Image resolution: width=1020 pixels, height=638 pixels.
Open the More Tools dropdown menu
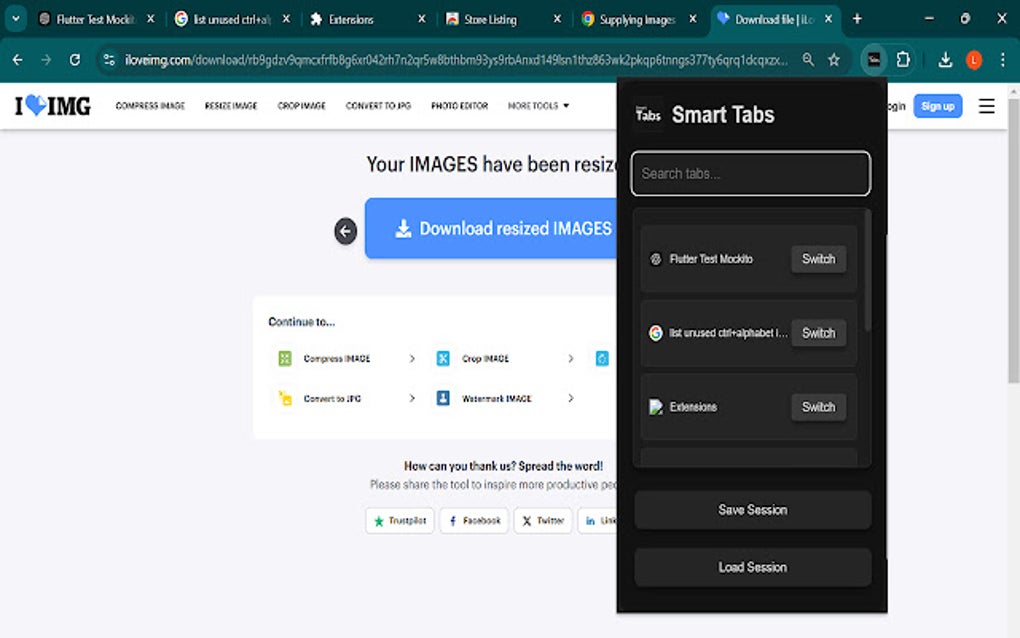click(537, 105)
